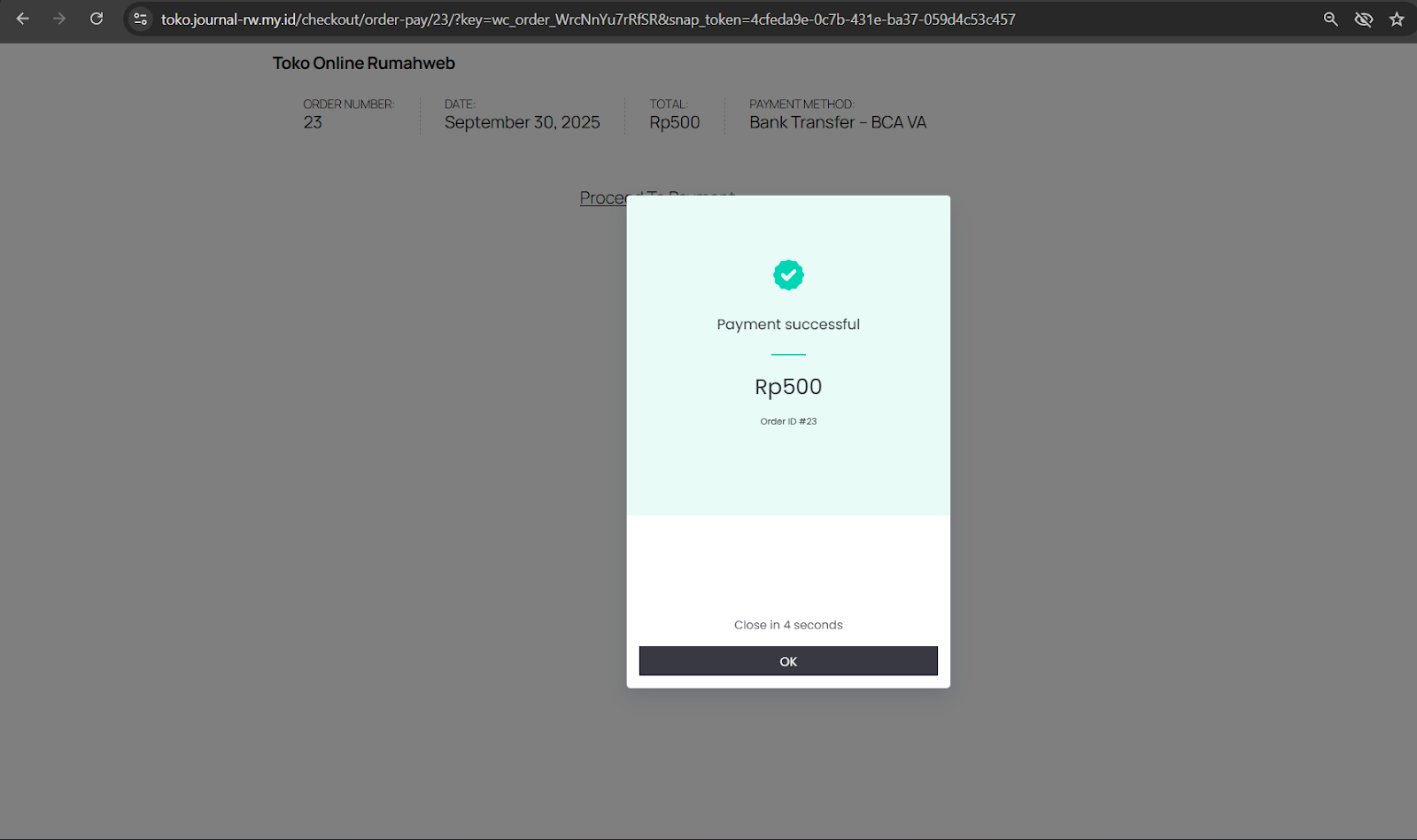Click the Proceed To Payment link
The image size is (1417, 840).
(x=602, y=198)
